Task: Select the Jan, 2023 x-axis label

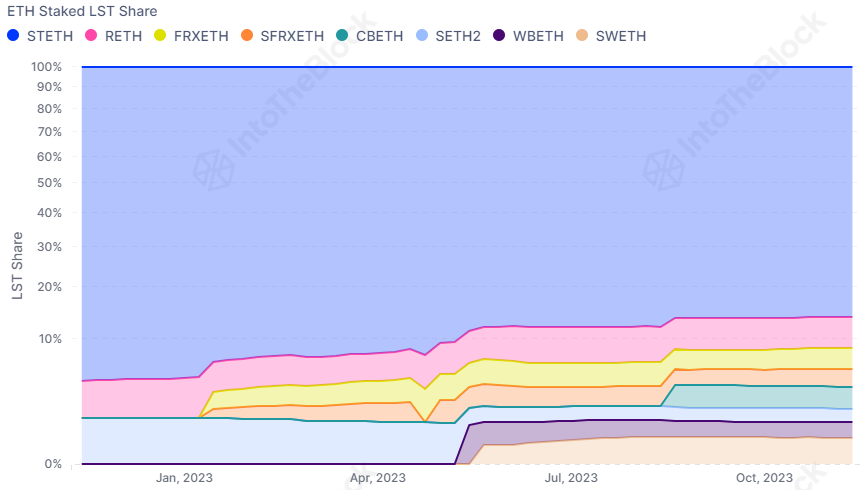Action: coord(183,479)
